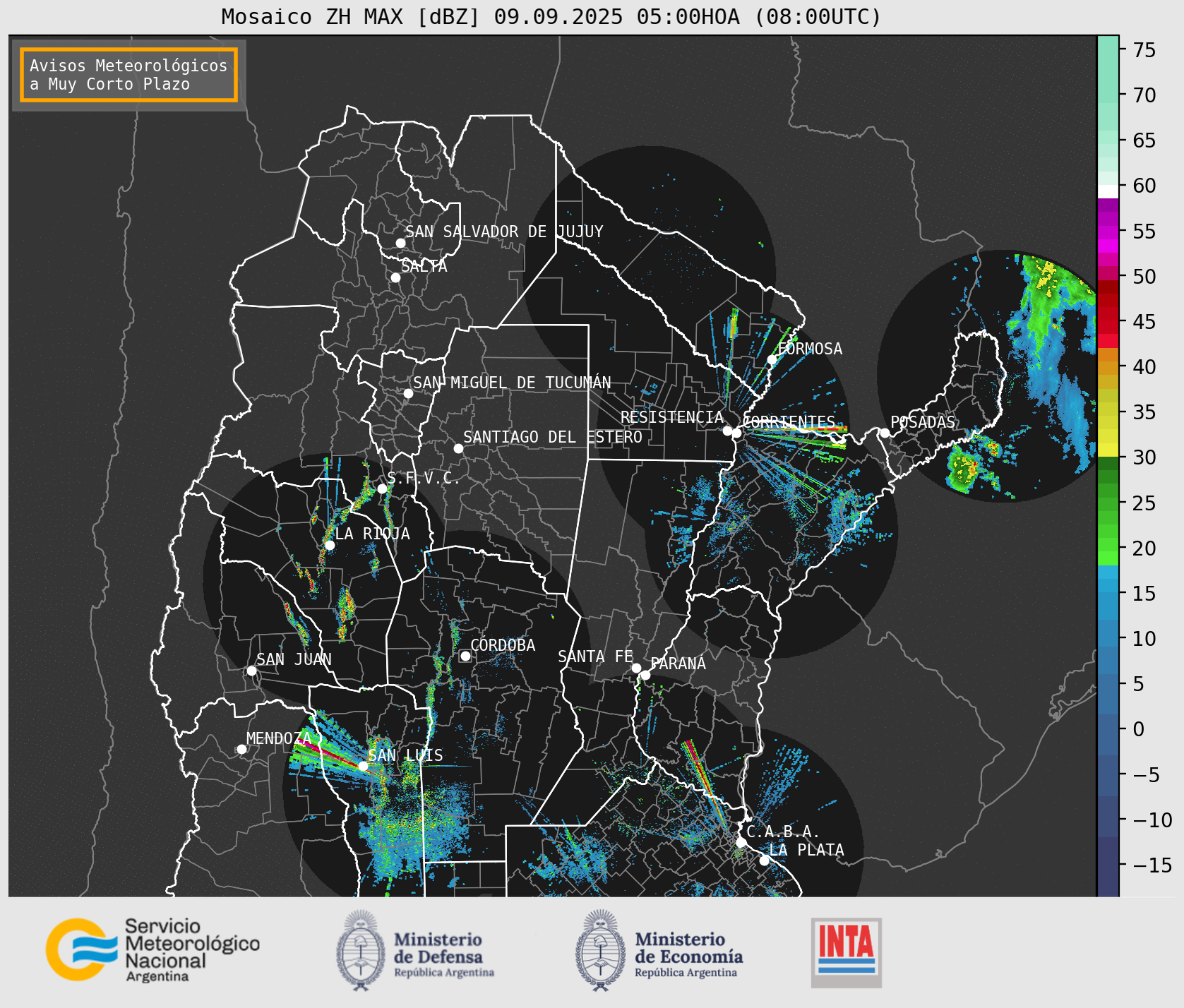Click the 60 dBZ white color band
The height and width of the screenshot is (1008, 1184).
coord(1108,191)
